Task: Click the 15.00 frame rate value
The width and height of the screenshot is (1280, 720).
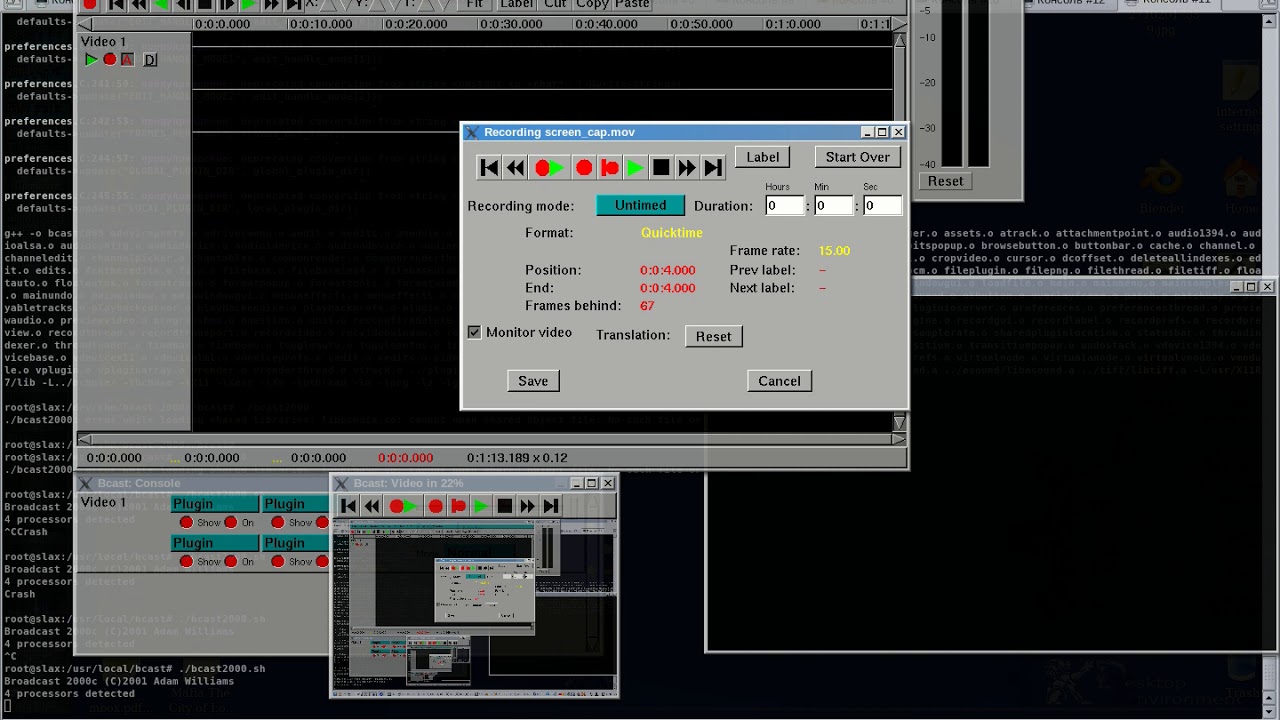Action: pyautogui.click(x=834, y=250)
